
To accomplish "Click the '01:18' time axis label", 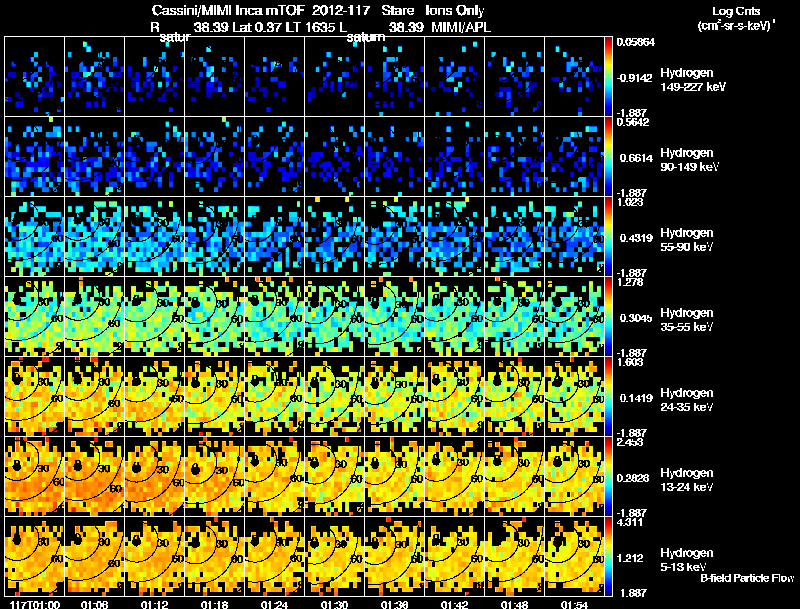I will pos(215,605).
